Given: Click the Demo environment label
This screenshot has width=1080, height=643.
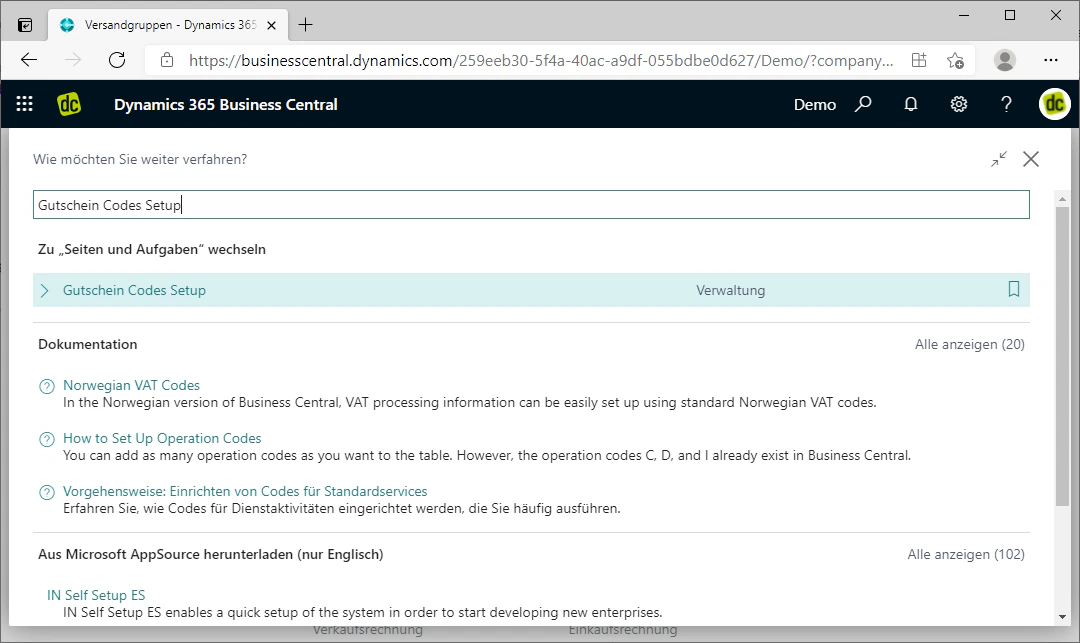Looking at the screenshot, I should click(815, 105).
